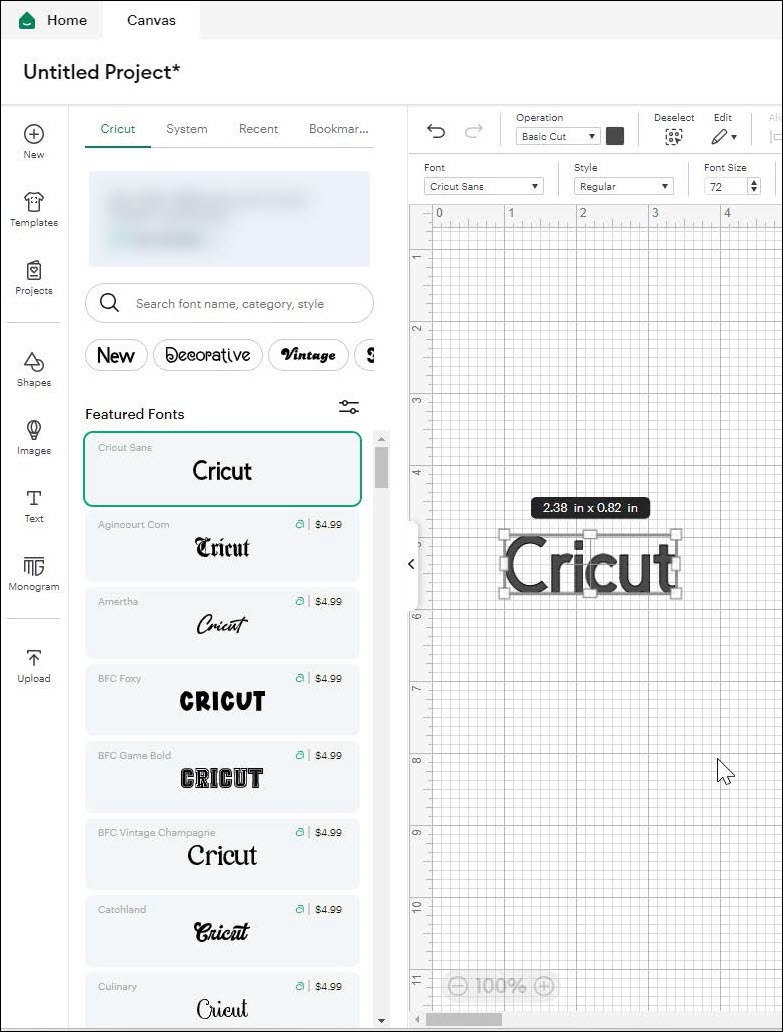Click the Deselect icon
The image size is (783, 1032).
674,136
